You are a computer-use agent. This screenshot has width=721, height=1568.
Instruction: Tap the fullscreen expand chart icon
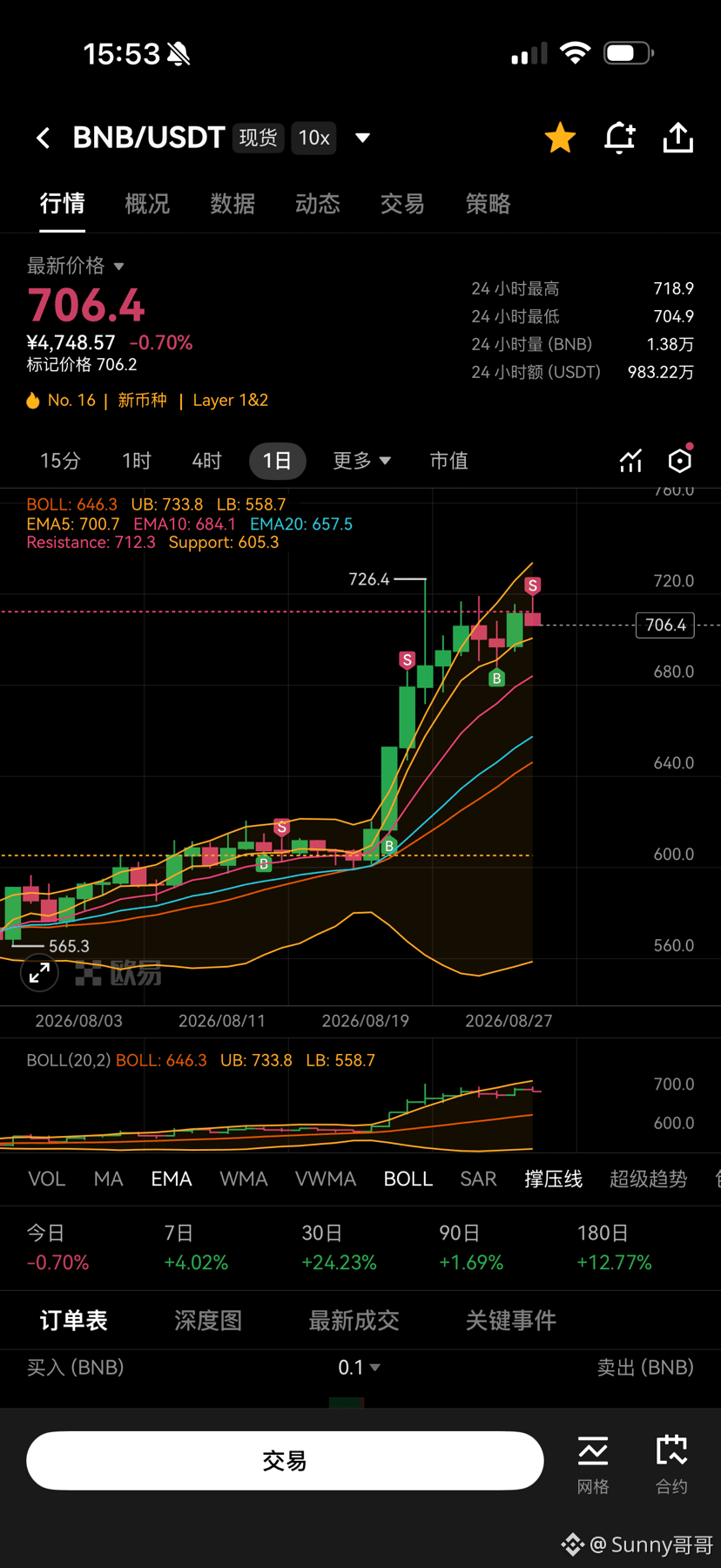click(x=39, y=973)
